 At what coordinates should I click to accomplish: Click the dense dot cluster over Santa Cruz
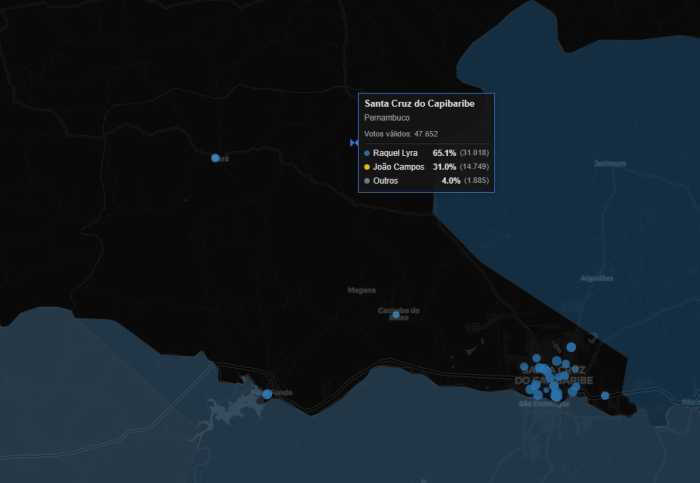click(548, 380)
